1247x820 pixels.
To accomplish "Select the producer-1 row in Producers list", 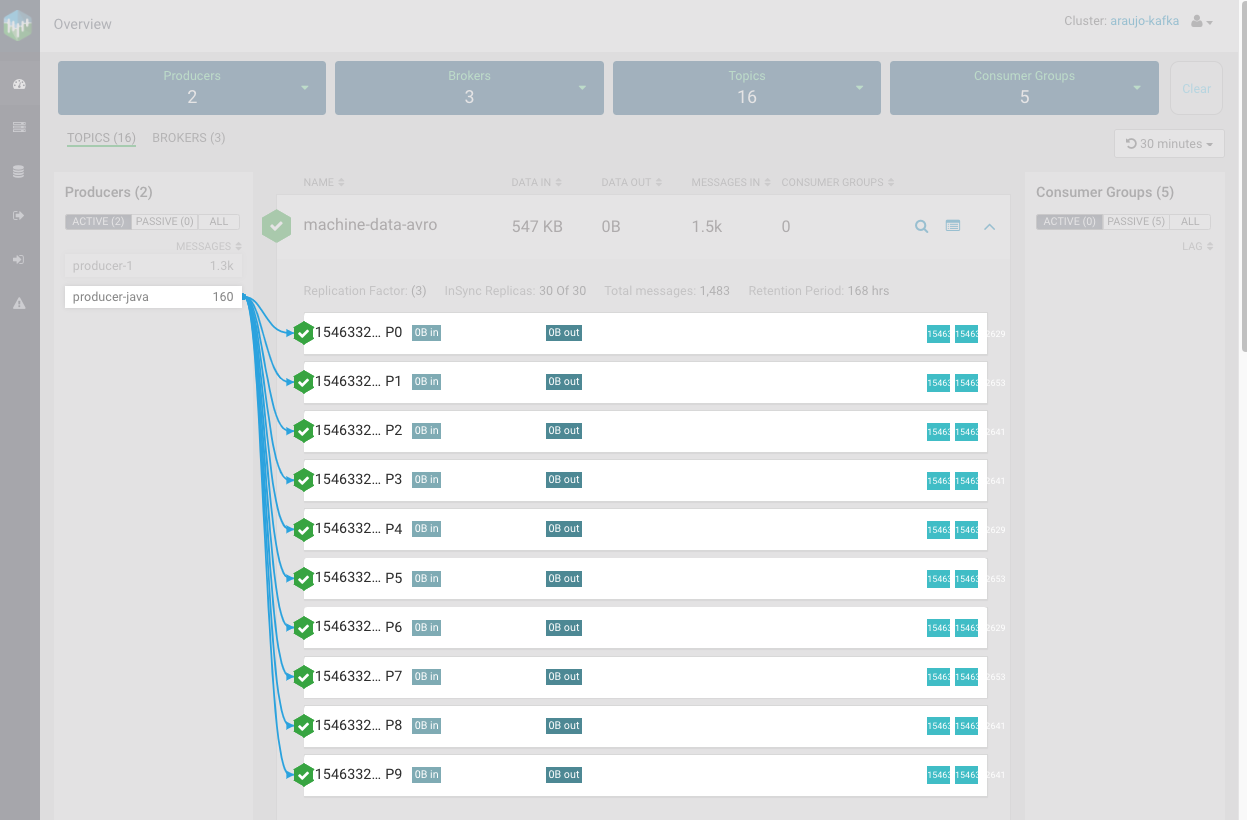I will [x=153, y=266].
